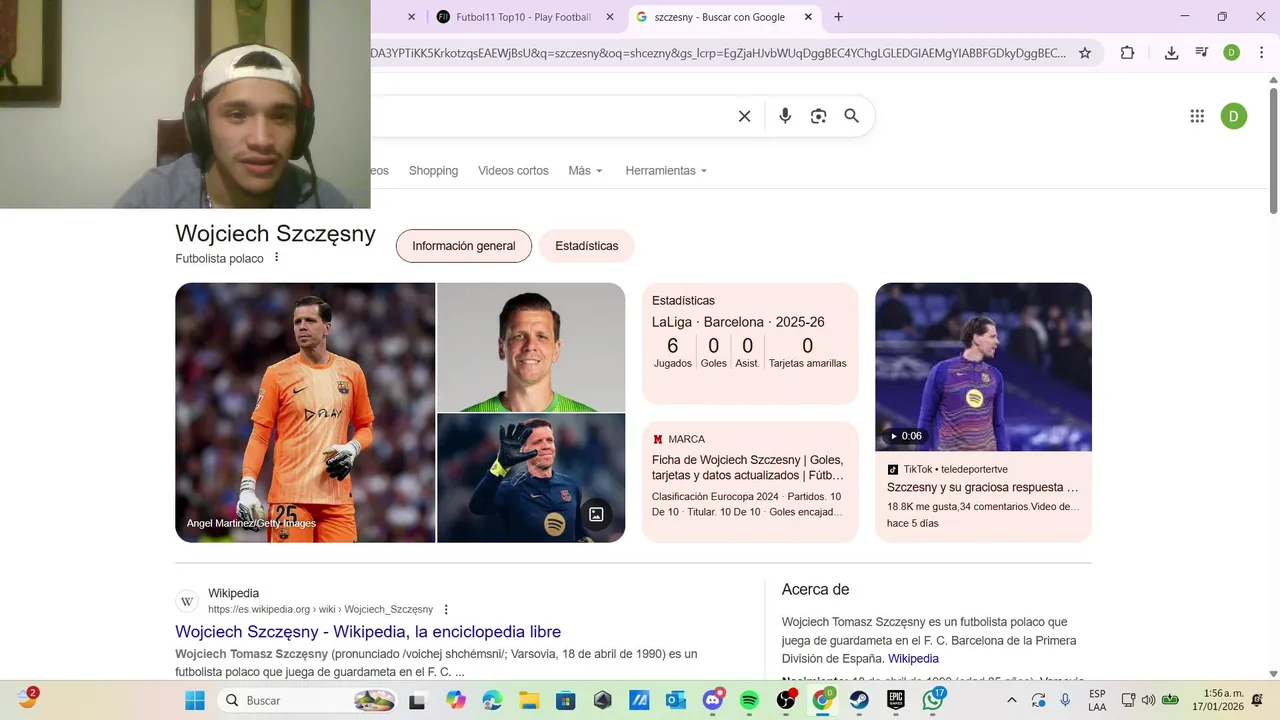Bookmark this page with the star icon
This screenshot has width=1280, height=720.
click(x=1085, y=53)
